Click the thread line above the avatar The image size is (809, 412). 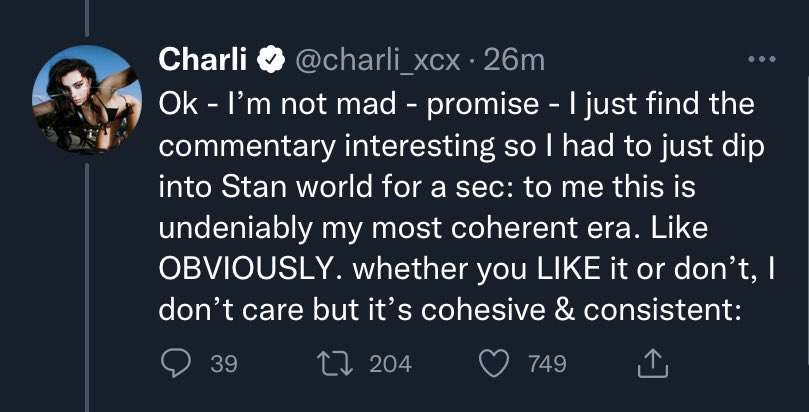point(88,18)
